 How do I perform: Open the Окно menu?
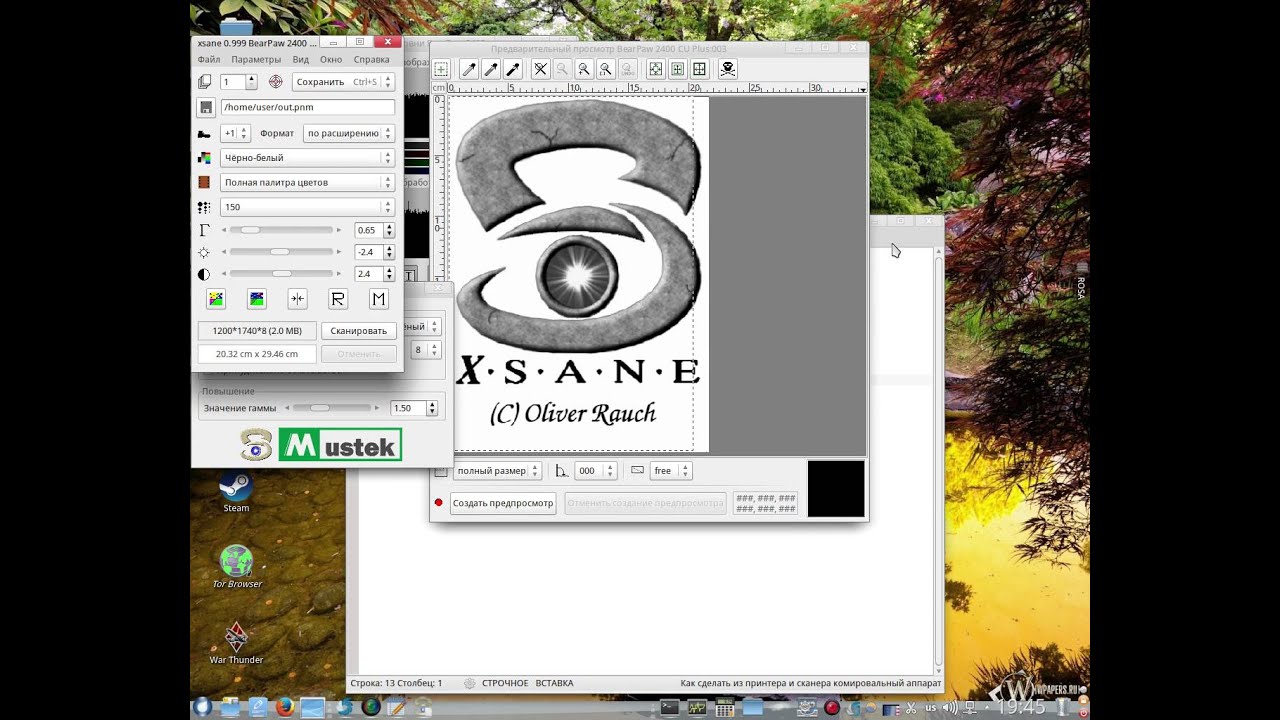coord(331,60)
